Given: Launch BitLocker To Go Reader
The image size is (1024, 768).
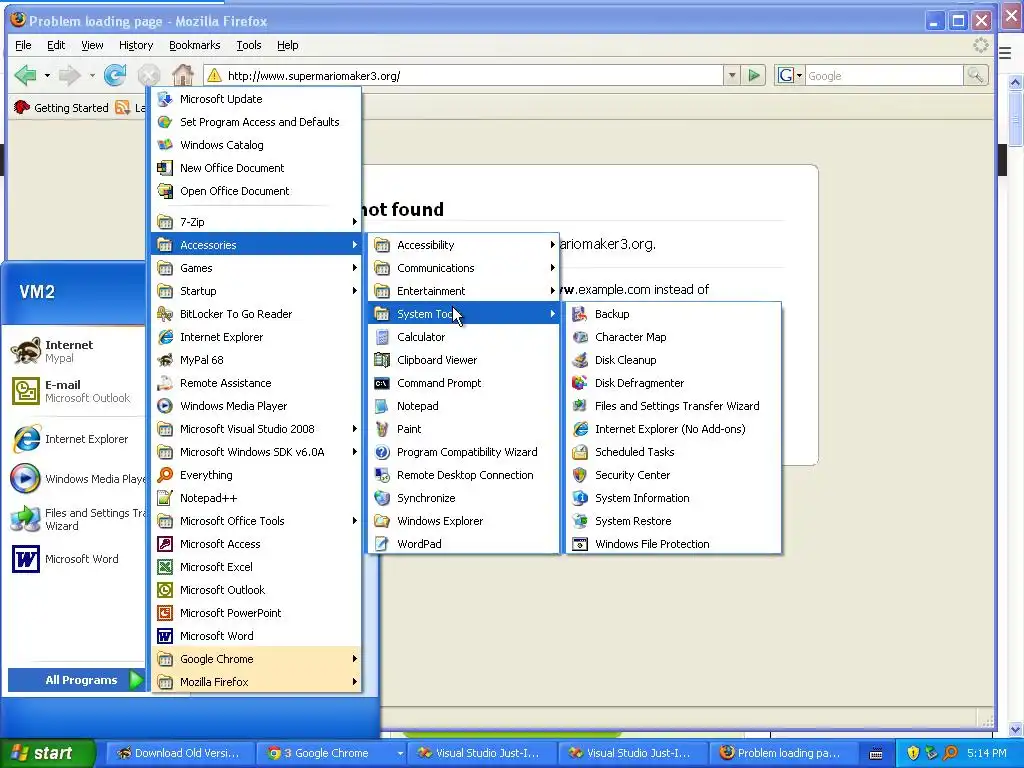Looking at the screenshot, I should tap(256, 314).
